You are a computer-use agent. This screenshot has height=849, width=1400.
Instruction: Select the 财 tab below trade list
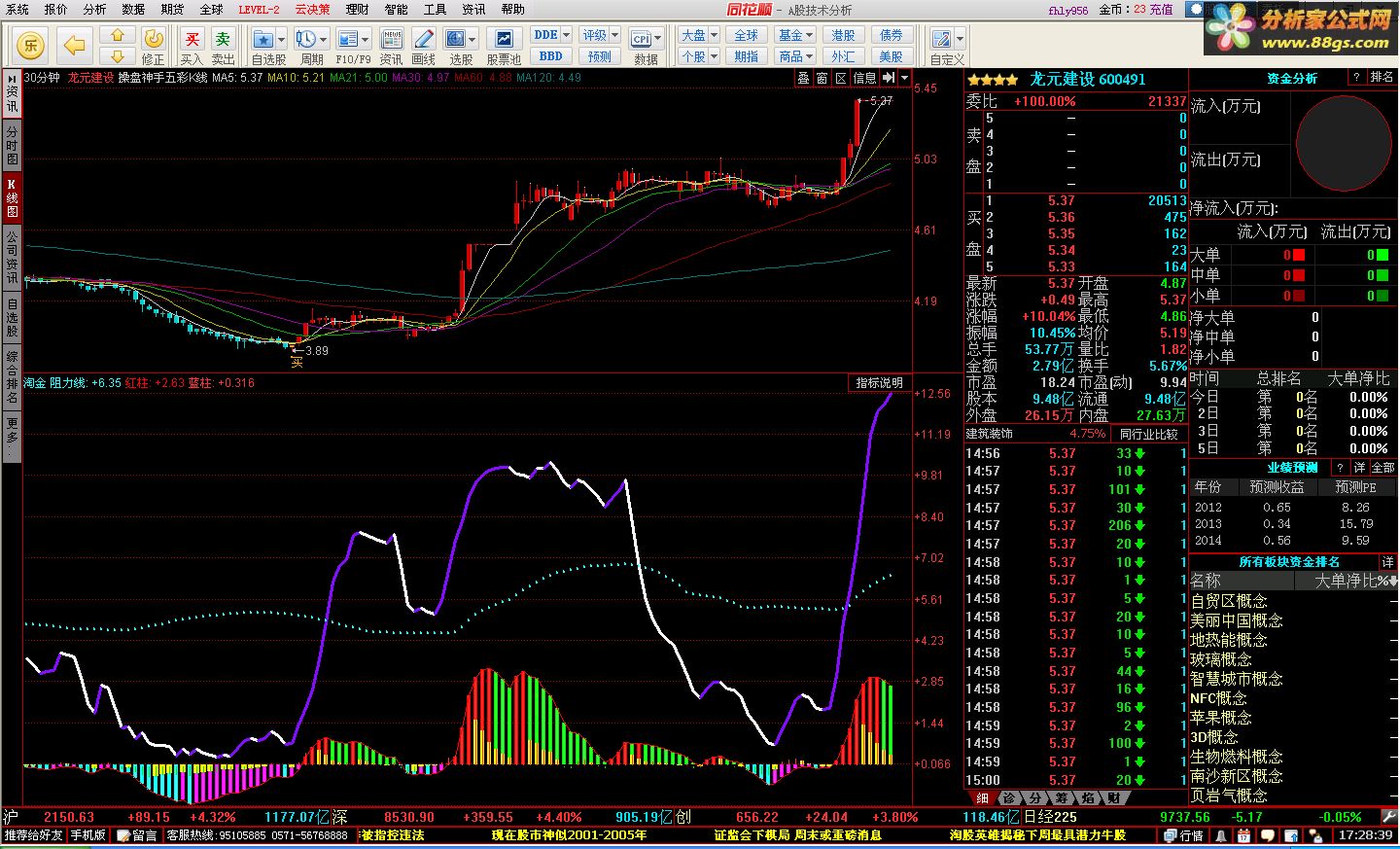[1113, 797]
